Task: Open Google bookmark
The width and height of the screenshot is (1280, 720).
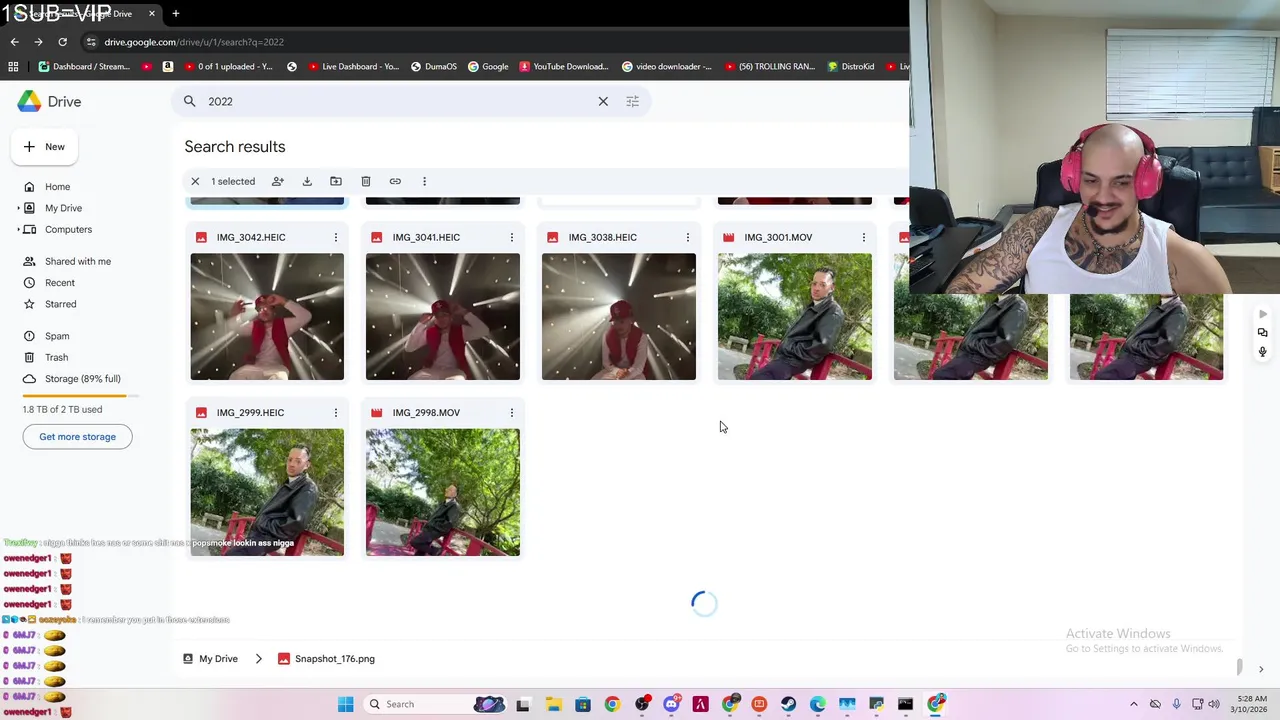Action: pos(488,67)
